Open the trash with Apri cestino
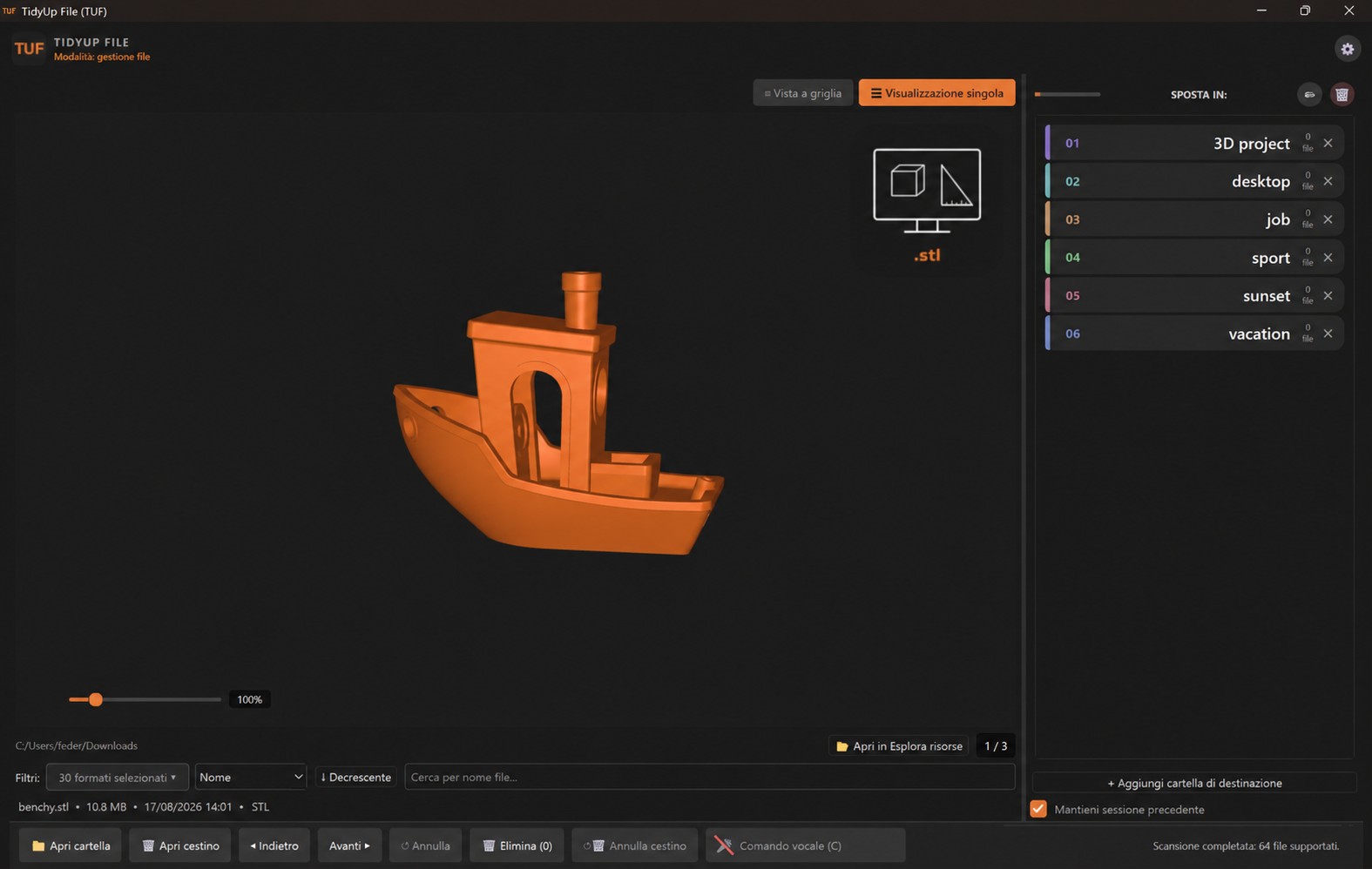The width and height of the screenshot is (1372, 869). coord(180,845)
